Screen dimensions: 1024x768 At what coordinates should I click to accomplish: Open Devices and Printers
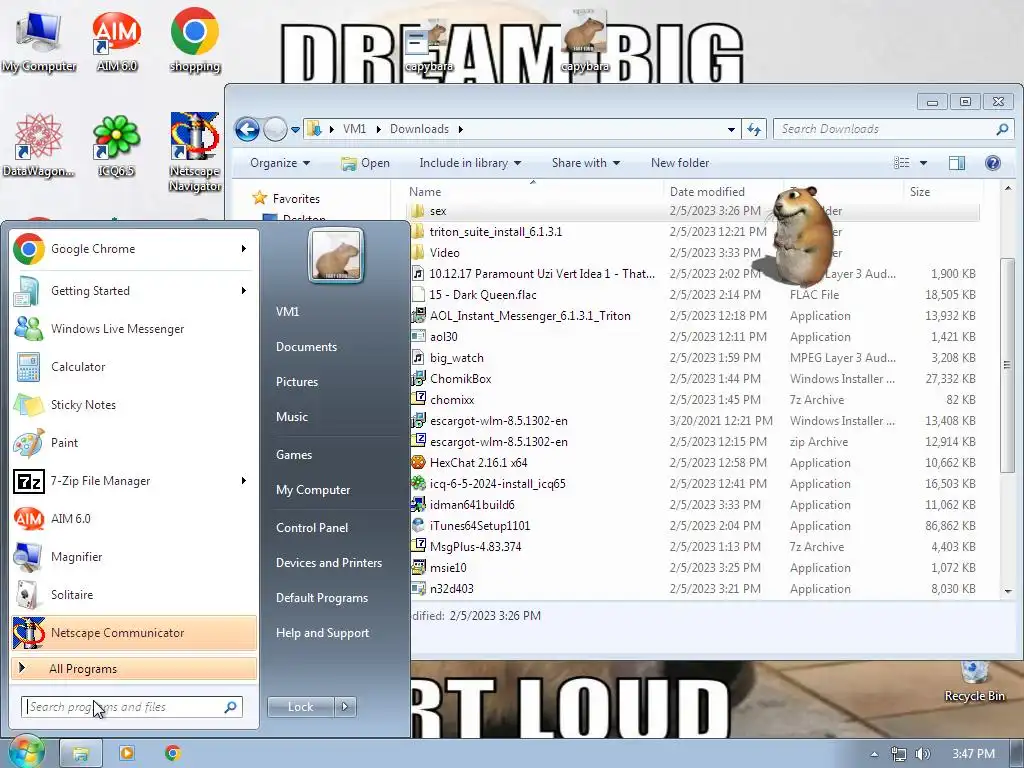[328, 563]
